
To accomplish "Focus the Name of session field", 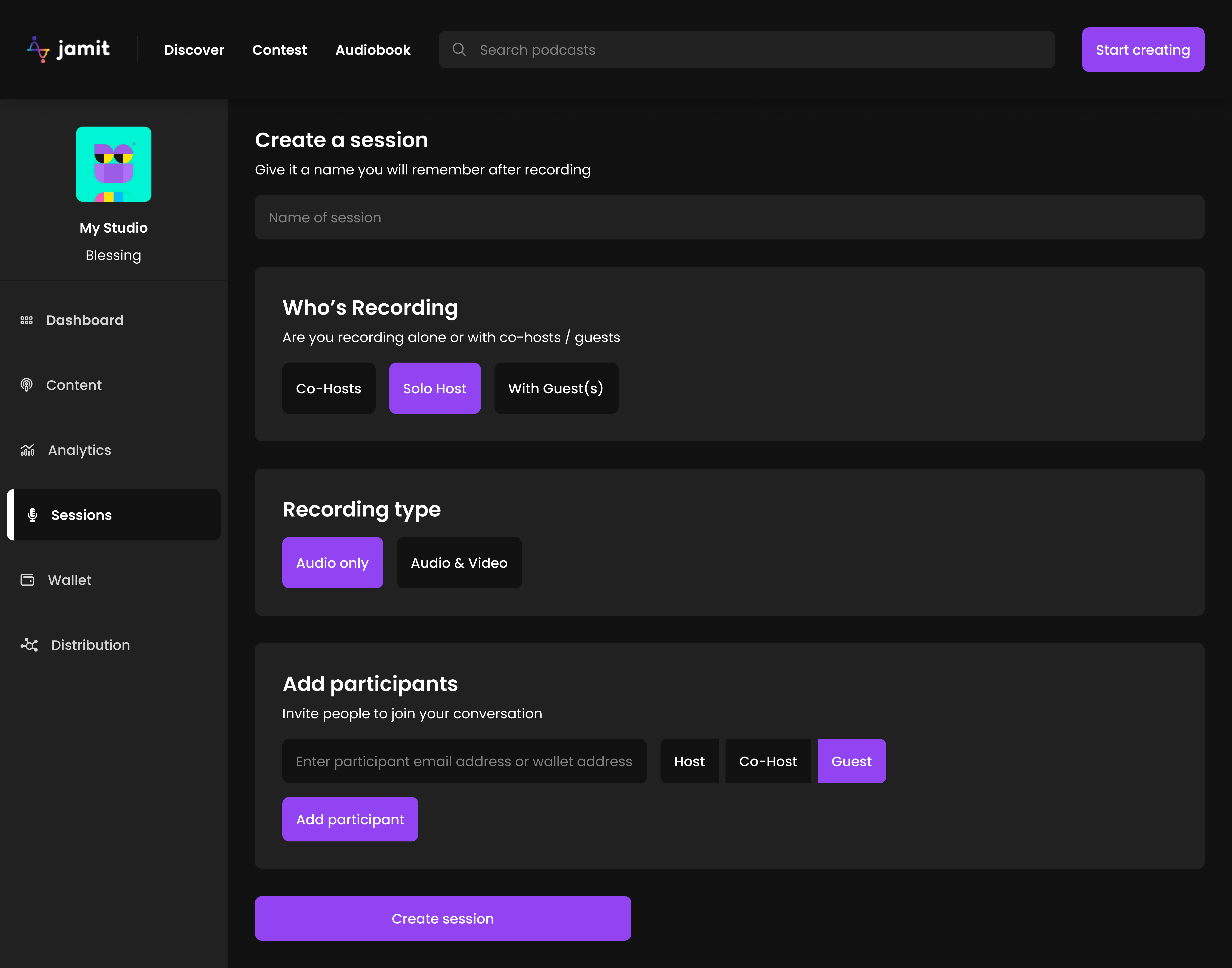I will (x=729, y=218).
